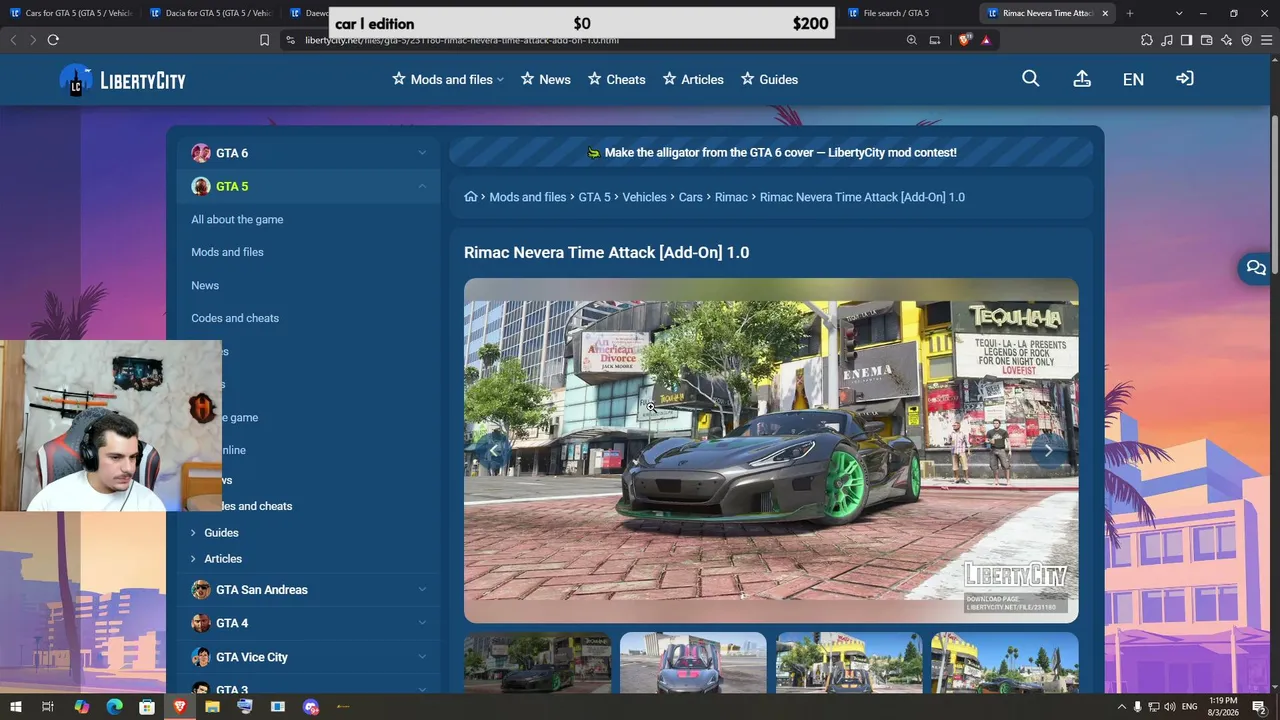
Task: Open the Mods and files dropdown menu
Action: (x=448, y=79)
